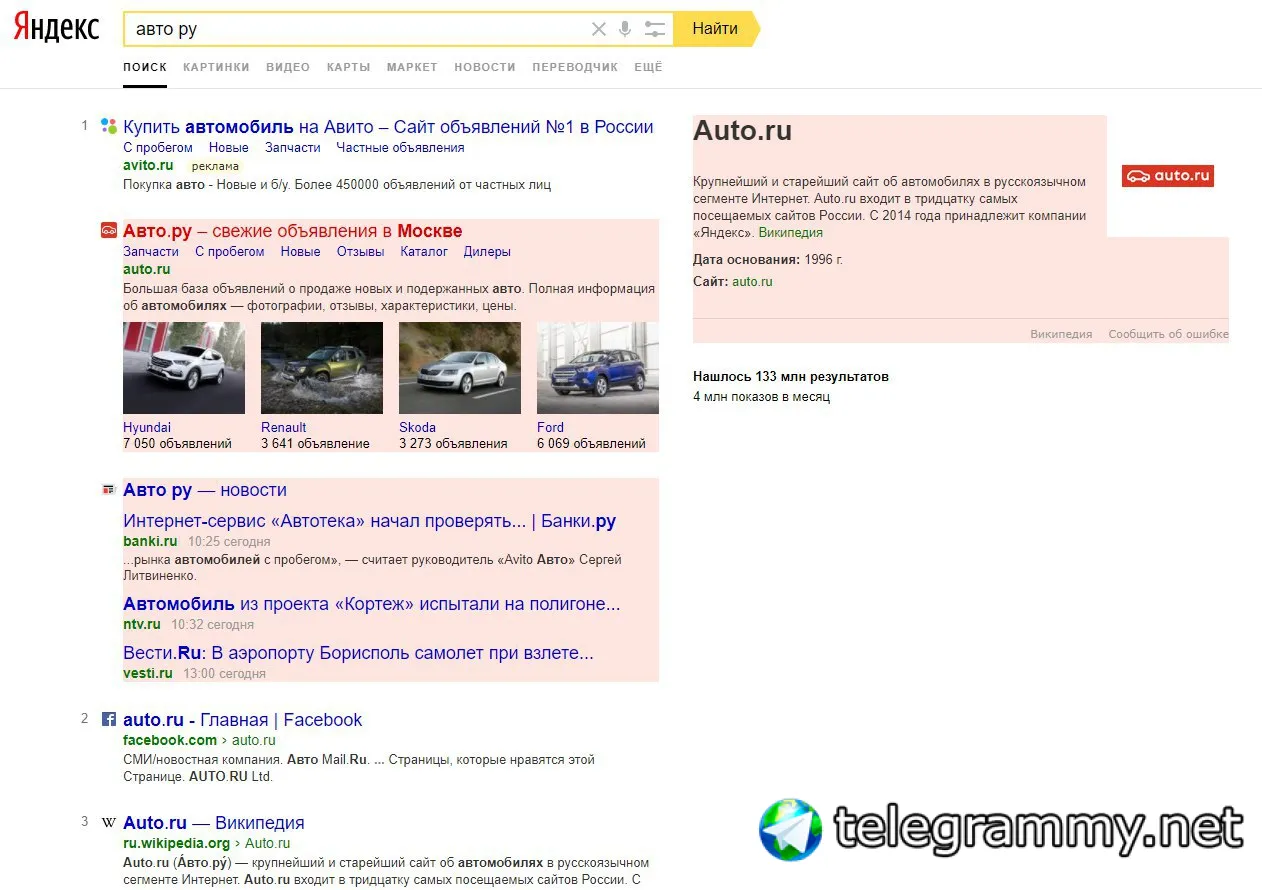The height and width of the screenshot is (890, 1262).
Task: Click the Skoda car thumbnail
Action: tap(460, 368)
